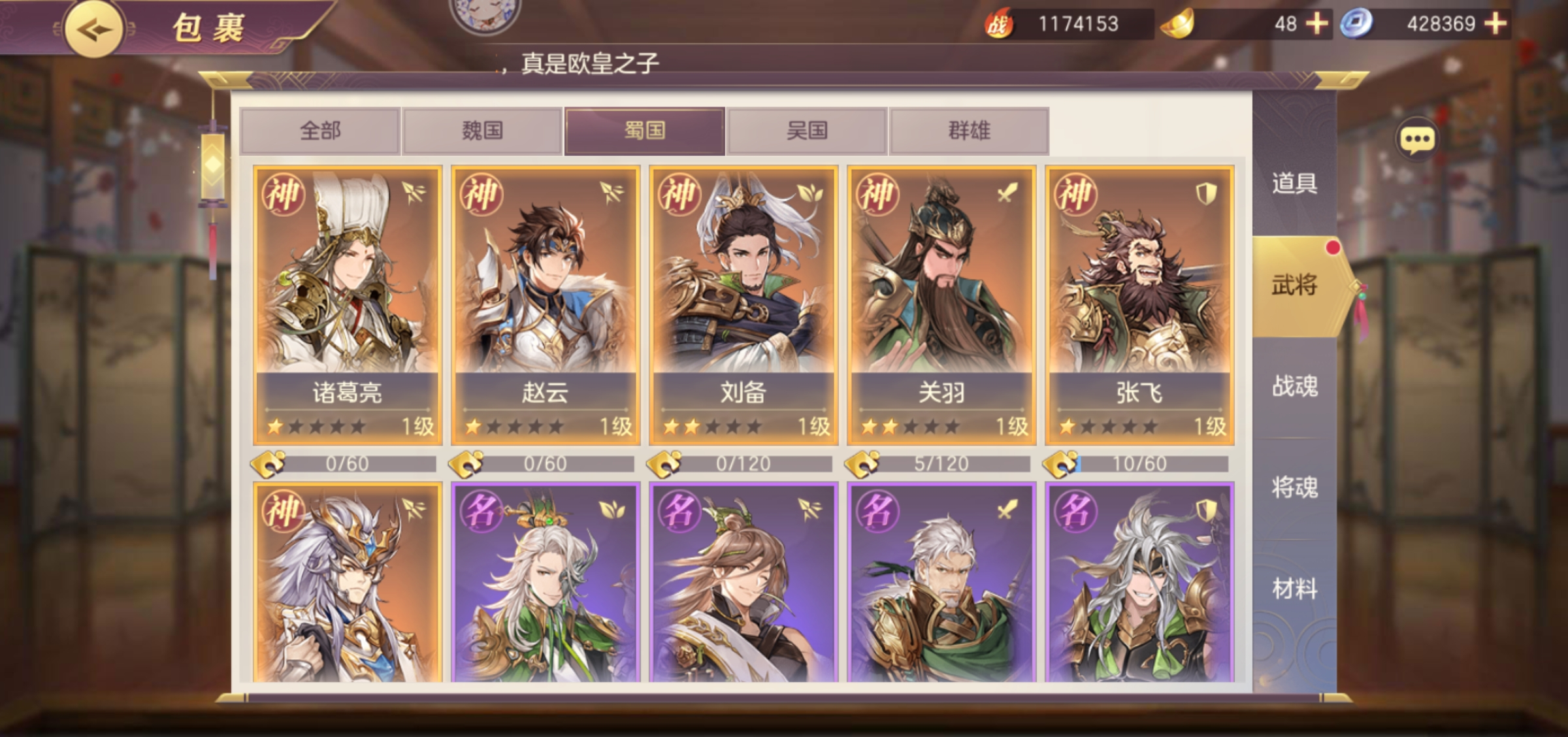Select the 赵云 hero card
This screenshot has height=737, width=1568.
[545, 305]
